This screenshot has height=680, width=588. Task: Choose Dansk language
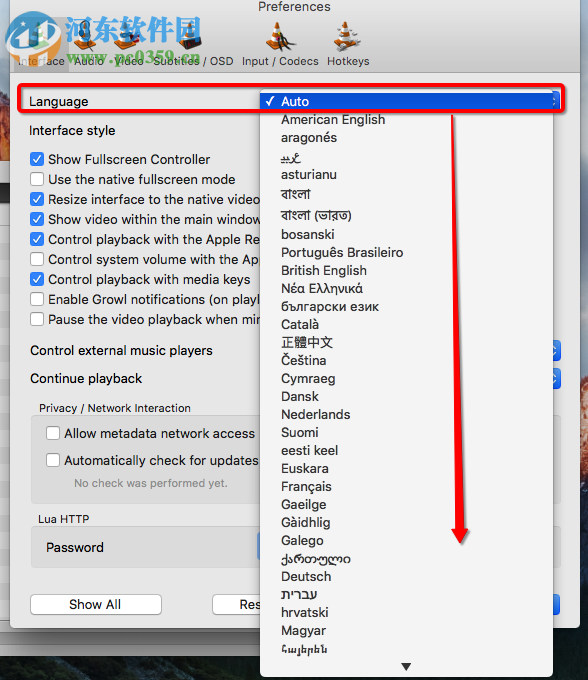coord(406,396)
